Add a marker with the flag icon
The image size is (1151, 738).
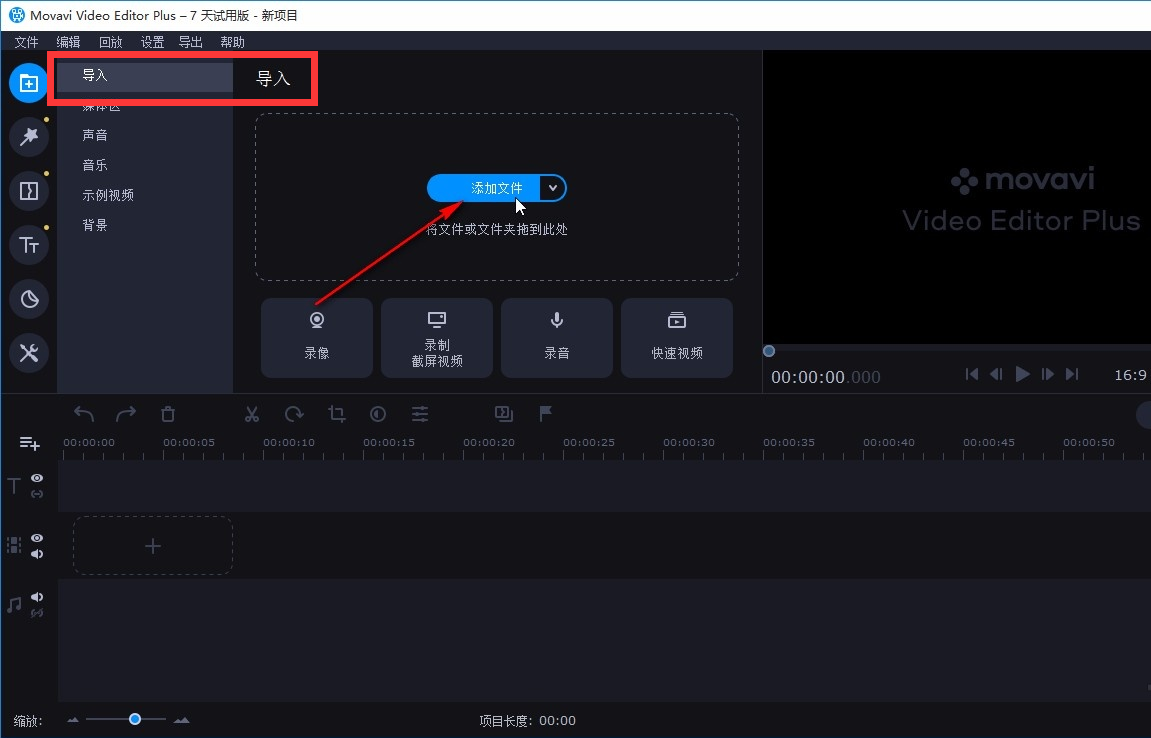(545, 414)
